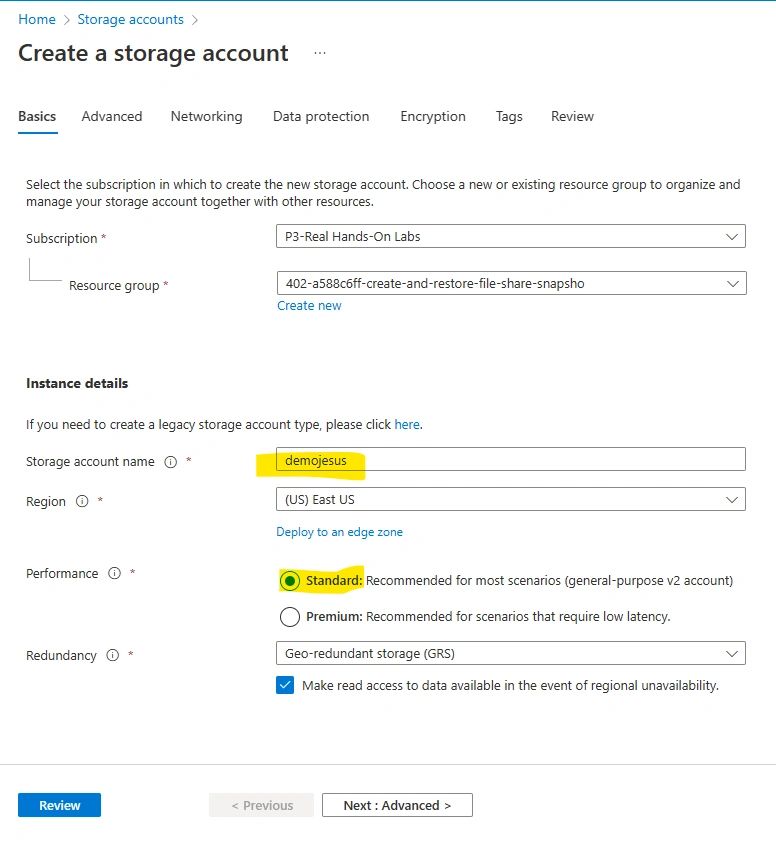Click info icon next to Performance label

(114, 574)
